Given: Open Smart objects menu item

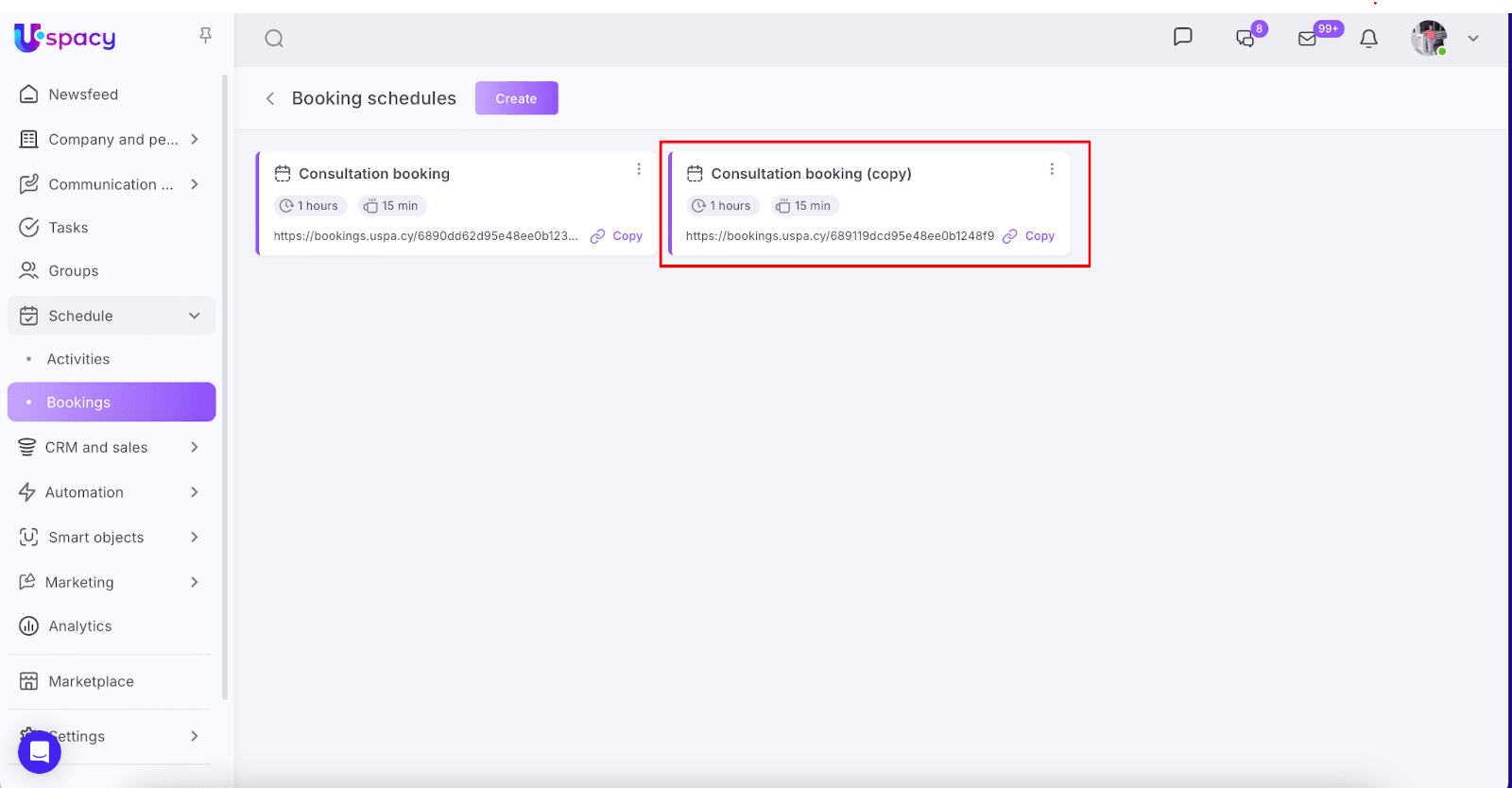Looking at the screenshot, I should 96,538.
